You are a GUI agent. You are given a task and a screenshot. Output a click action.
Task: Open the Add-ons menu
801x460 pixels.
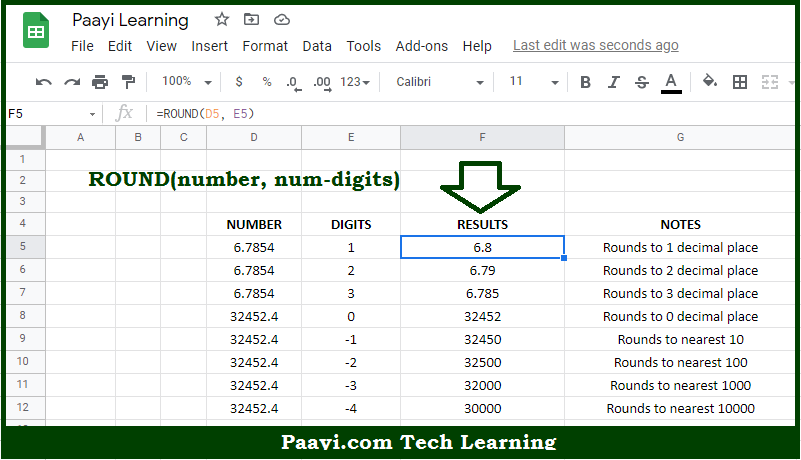(x=421, y=46)
